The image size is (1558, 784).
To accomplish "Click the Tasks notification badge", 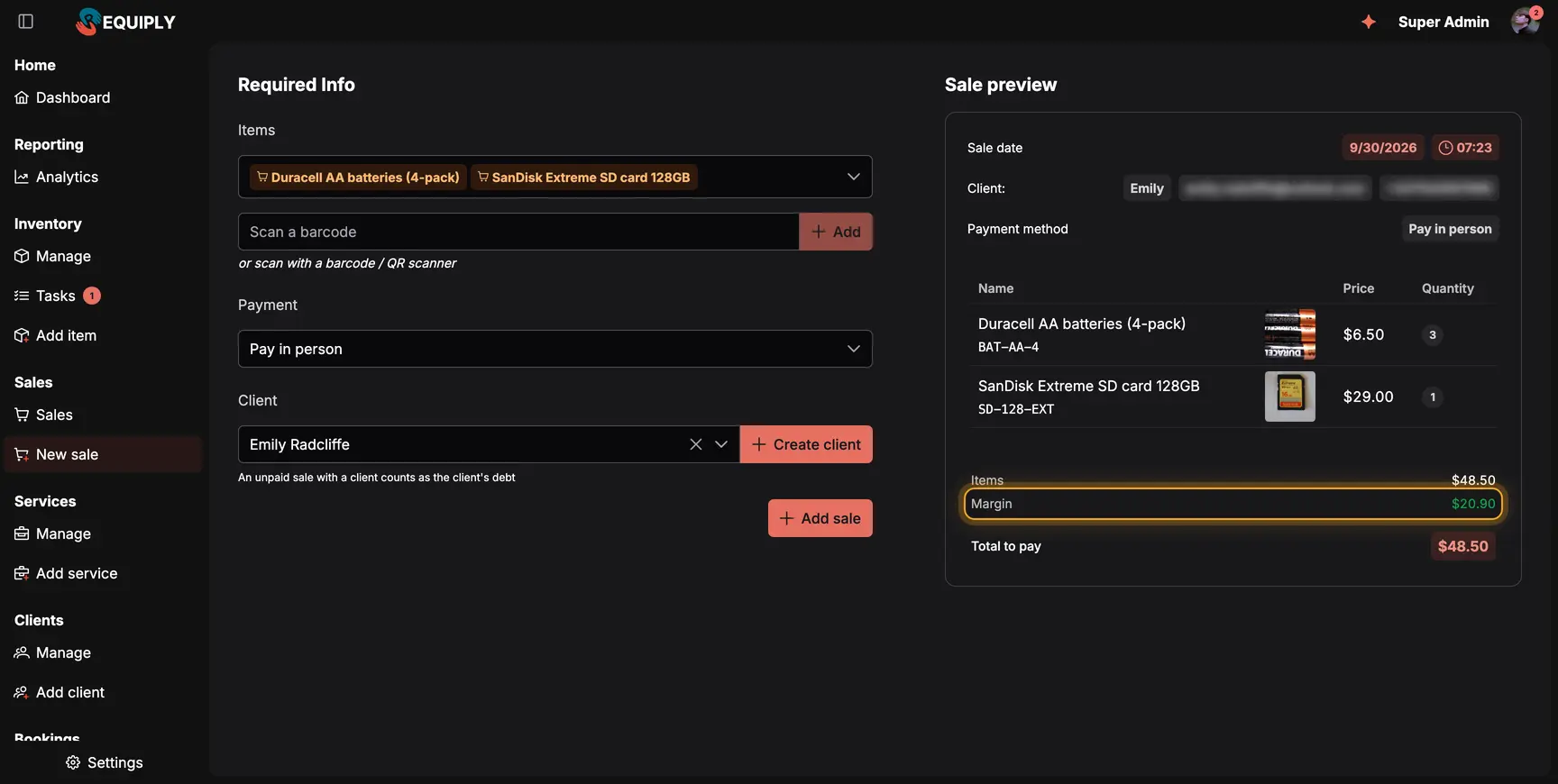I will pyautogui.click(x=92, y=296).
